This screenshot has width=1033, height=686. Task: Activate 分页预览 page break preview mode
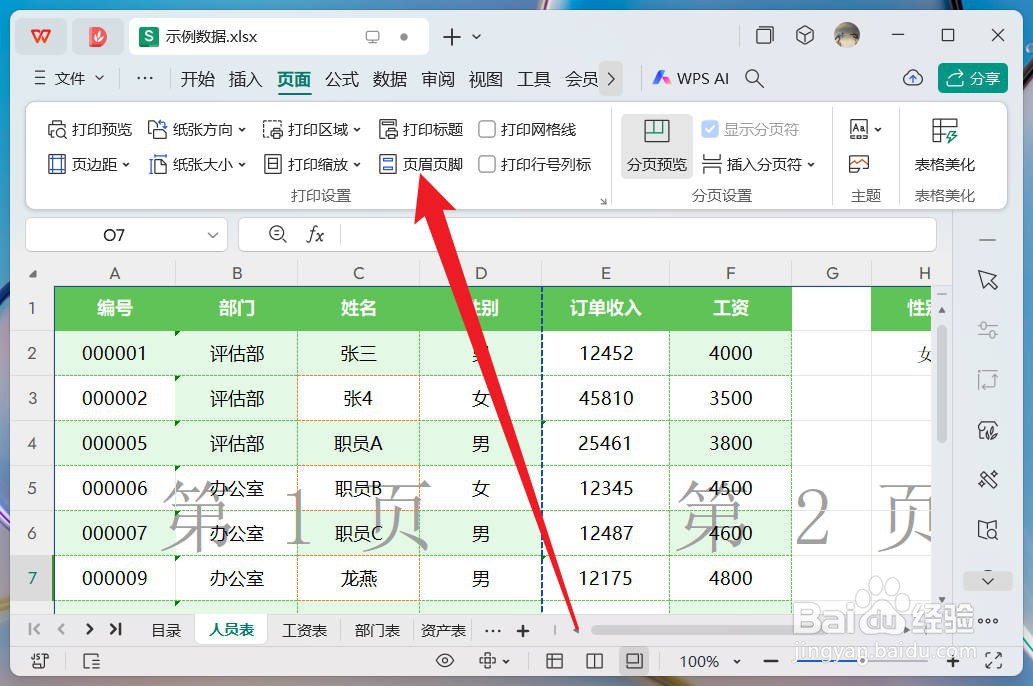(655, 145)
